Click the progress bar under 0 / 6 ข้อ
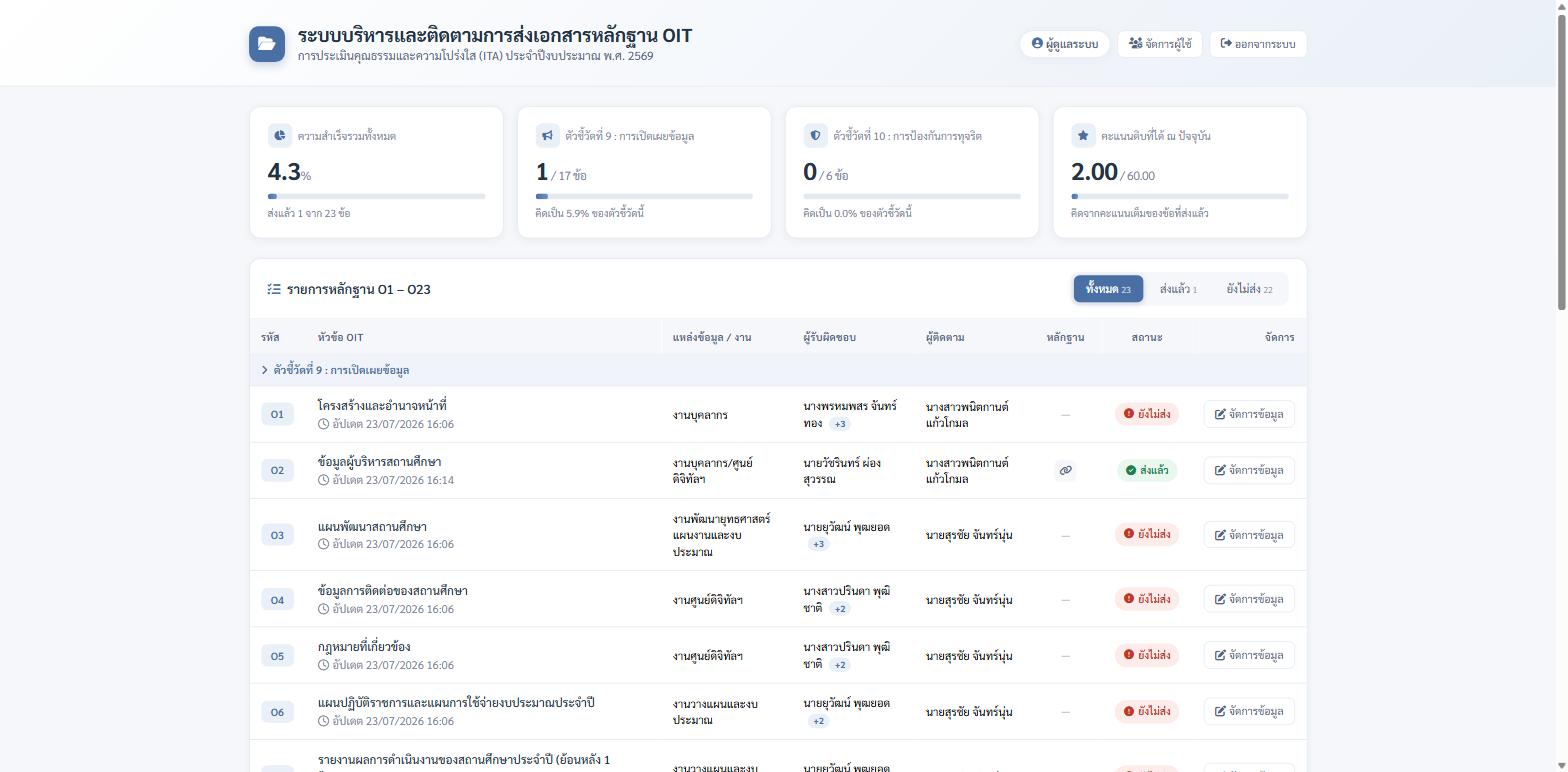 coord(912,196)
